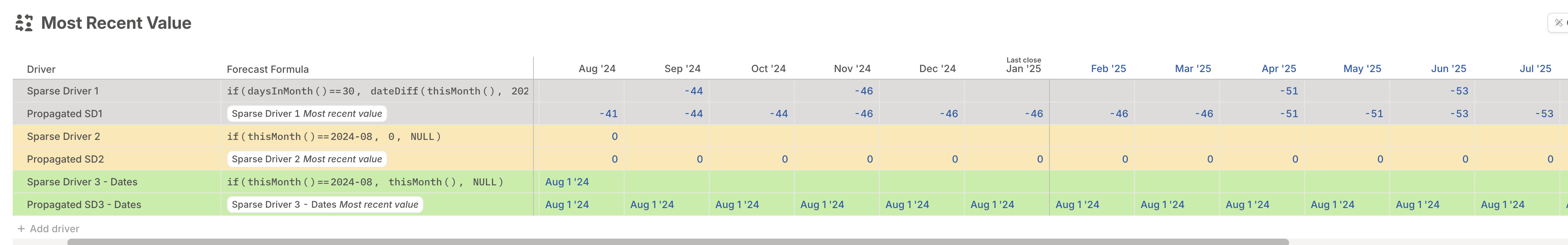Open the Sparse Driver 1 Most recent value chip
The height and width of the screenshot is (245, 1568).
coord(307,113)
